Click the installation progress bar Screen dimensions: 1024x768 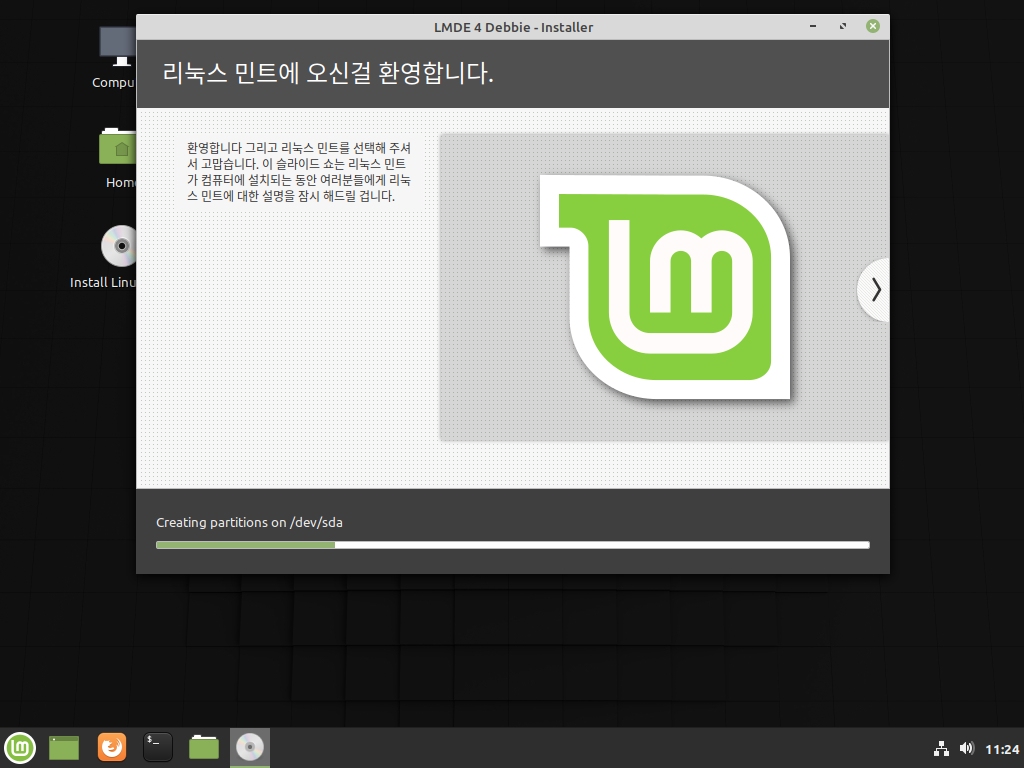coord(513,545)
